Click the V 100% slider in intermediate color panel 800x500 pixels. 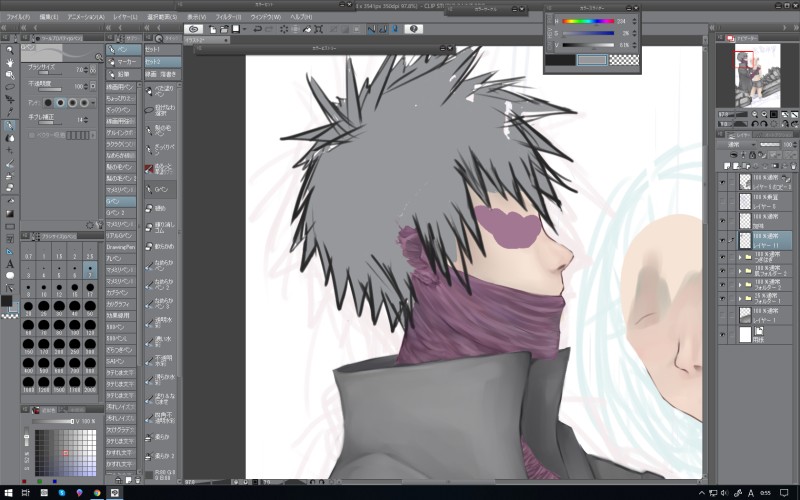click(x=53, y=421)
